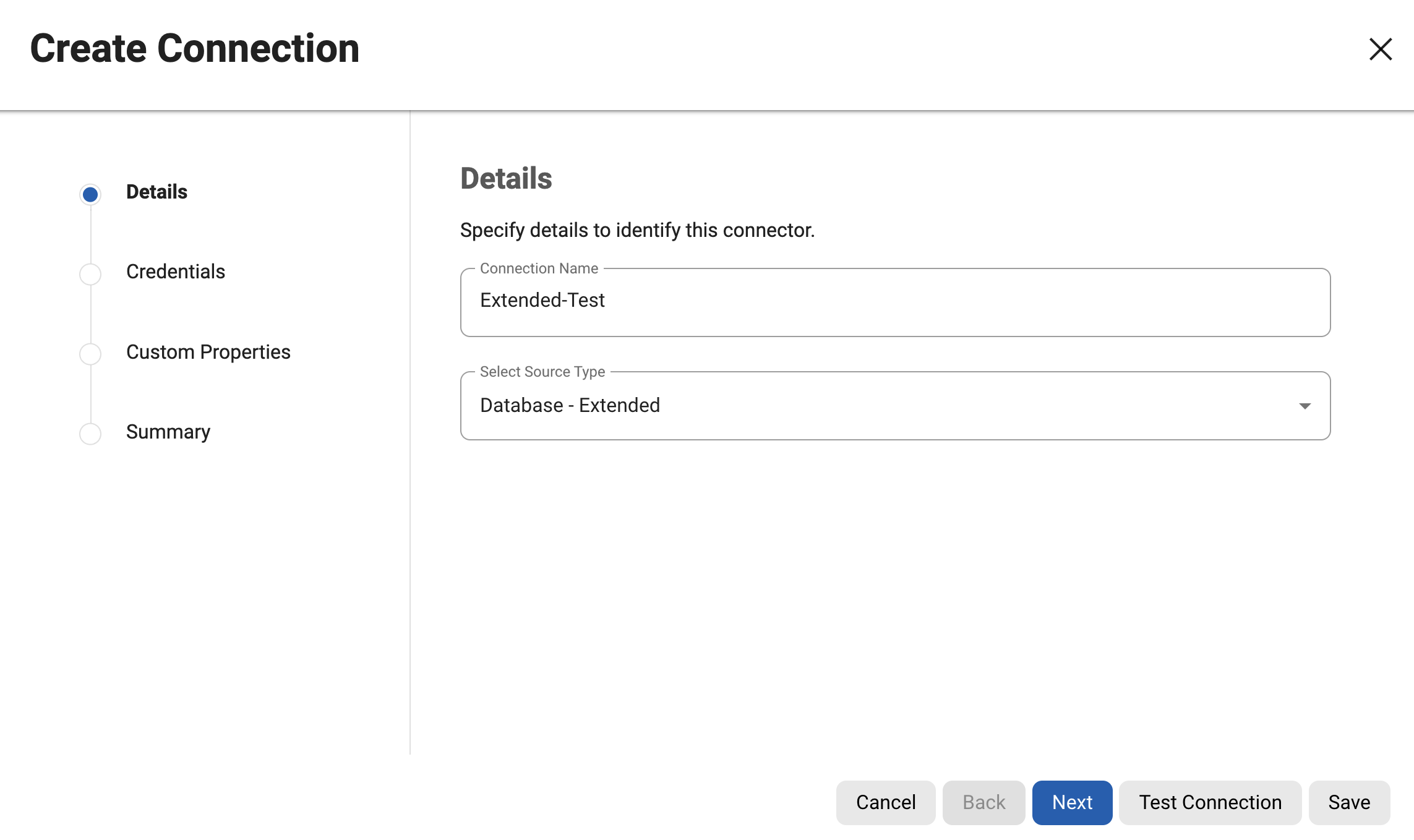
Task: Click the Custom Properties step circle
Action: coord(90,353)
